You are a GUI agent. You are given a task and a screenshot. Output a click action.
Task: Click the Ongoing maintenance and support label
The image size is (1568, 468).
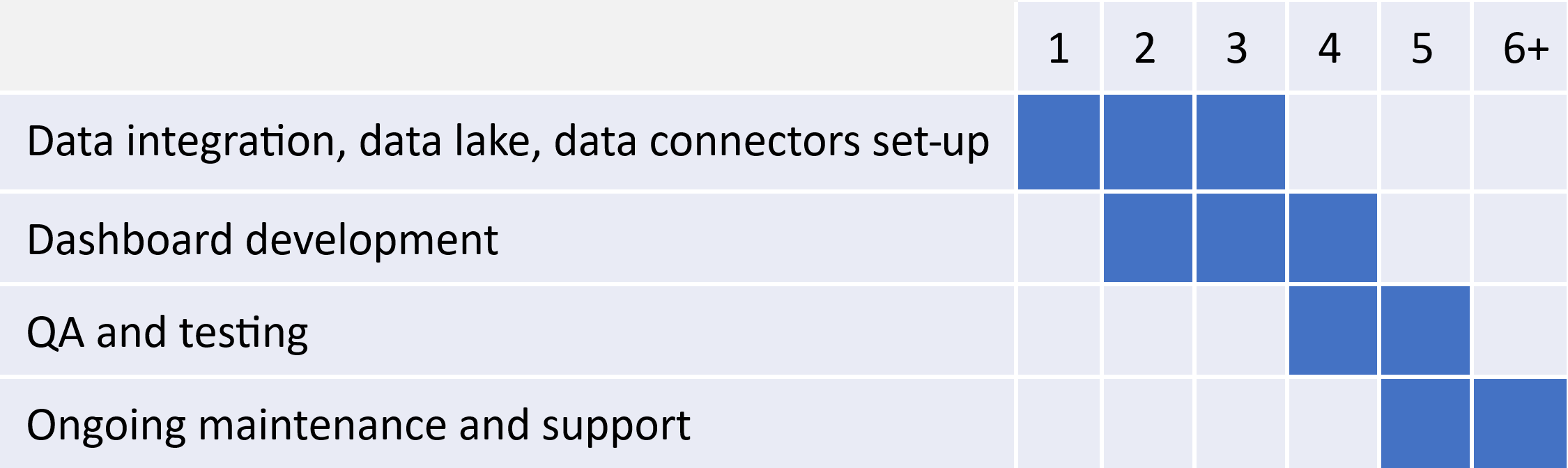click(358, 425)
